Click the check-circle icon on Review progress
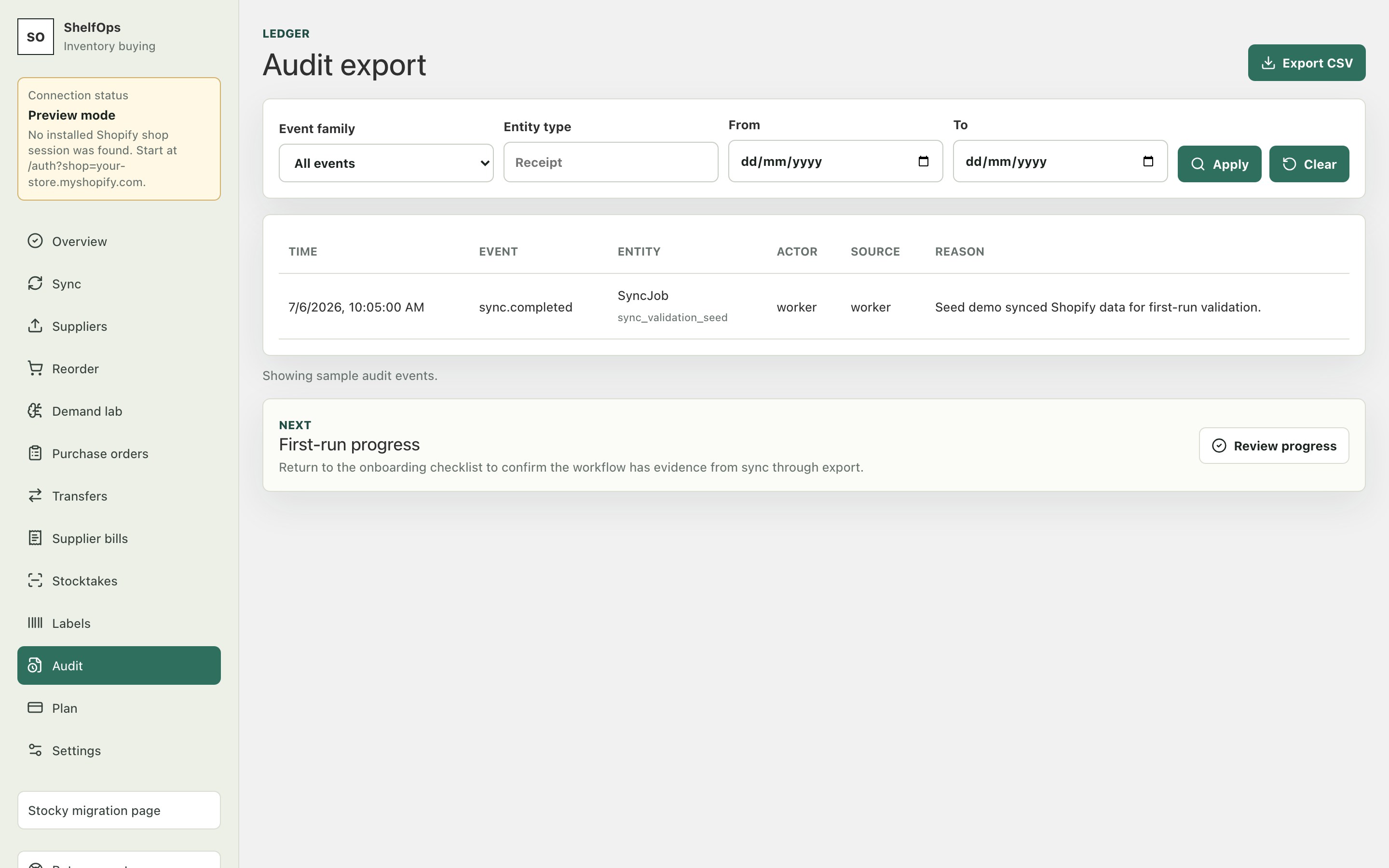The height and width of the screenshot is (868, 1389). click(x=1219, y=446)
